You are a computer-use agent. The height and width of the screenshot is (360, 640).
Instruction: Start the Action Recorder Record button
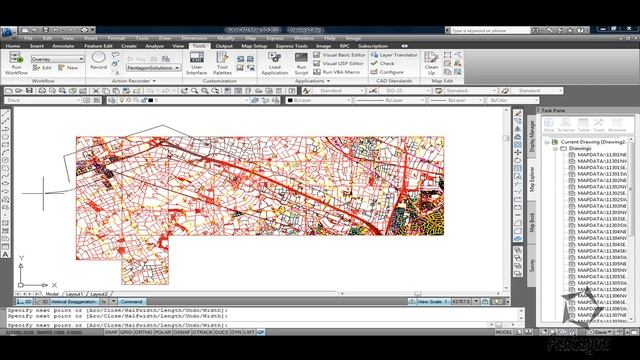(x=98, y=61)
